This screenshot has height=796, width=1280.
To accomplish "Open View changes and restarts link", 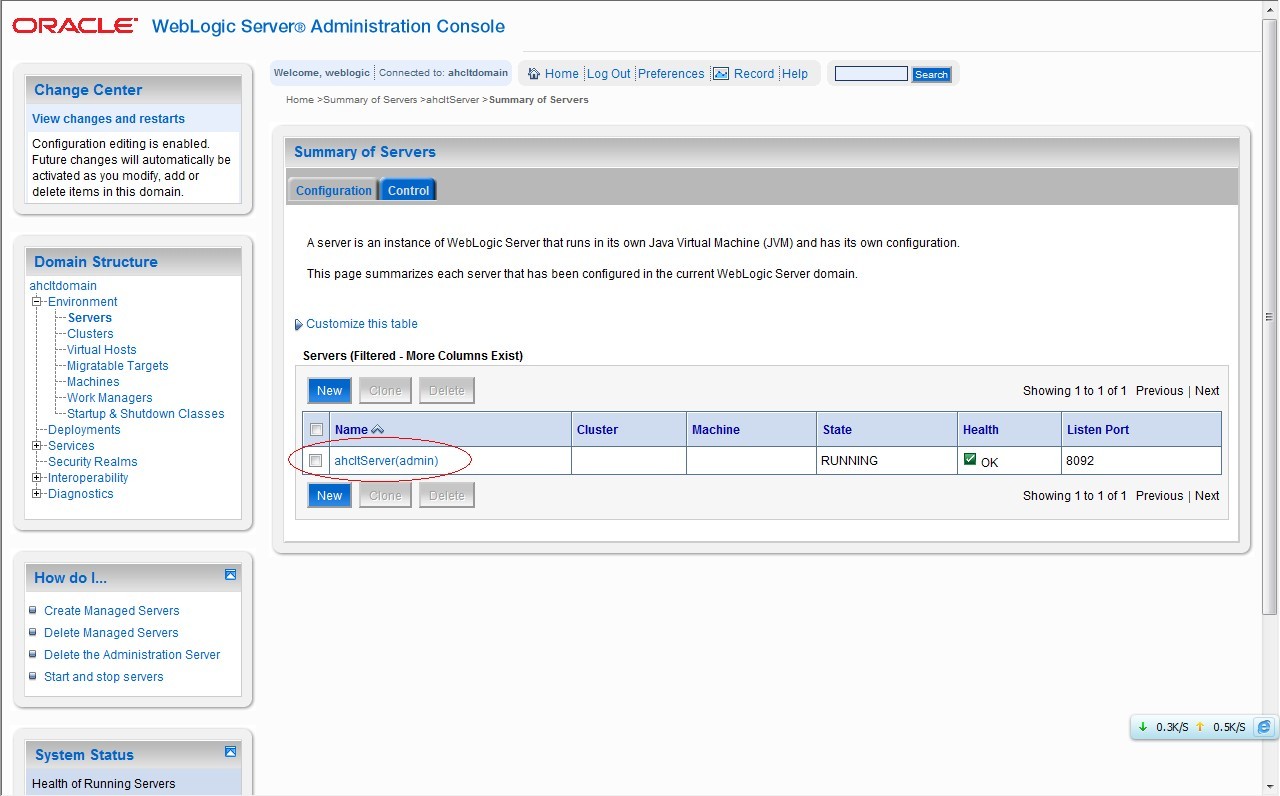I will [x=108, y=119].
